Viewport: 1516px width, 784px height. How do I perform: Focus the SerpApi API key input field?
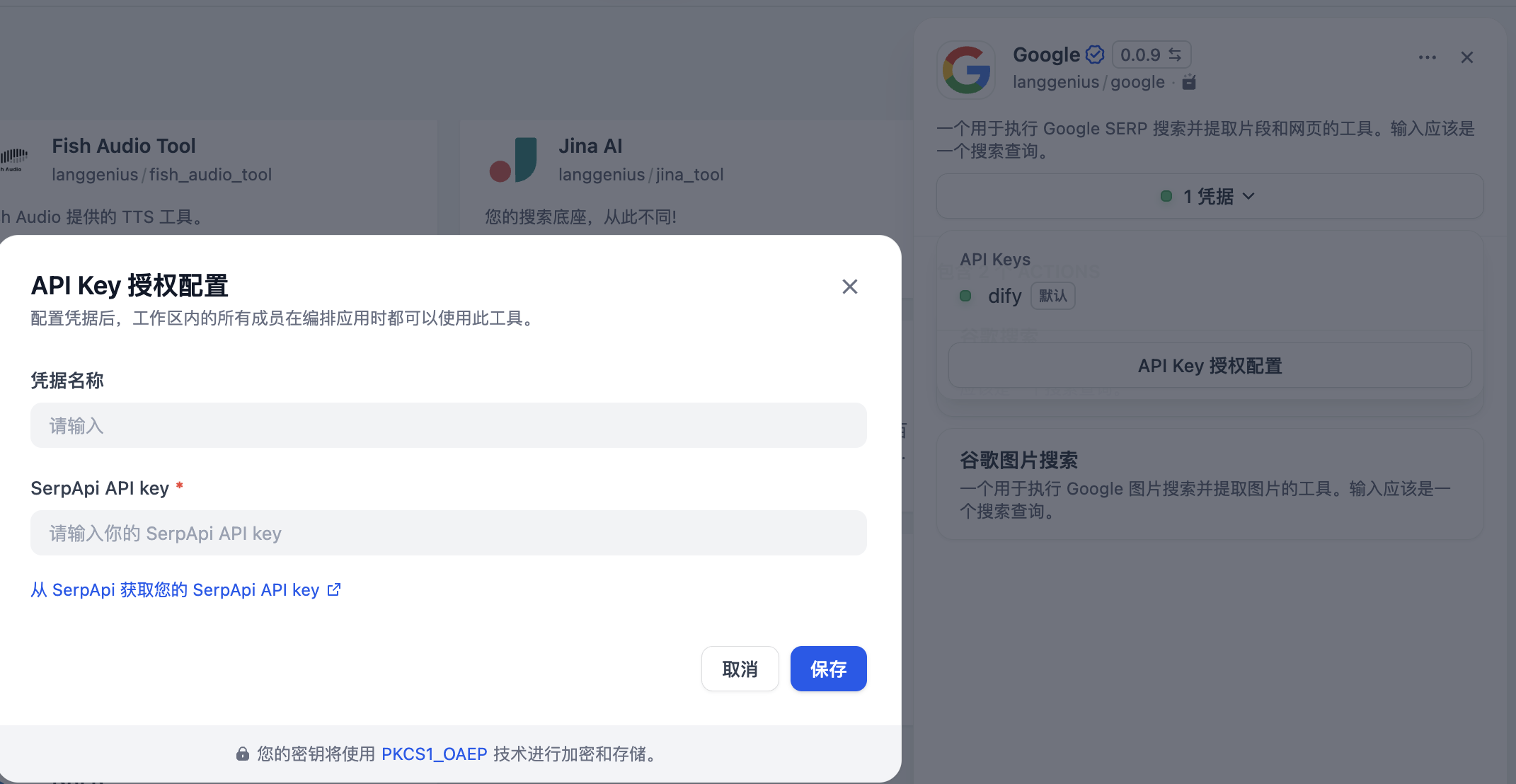tap(448, 533)
